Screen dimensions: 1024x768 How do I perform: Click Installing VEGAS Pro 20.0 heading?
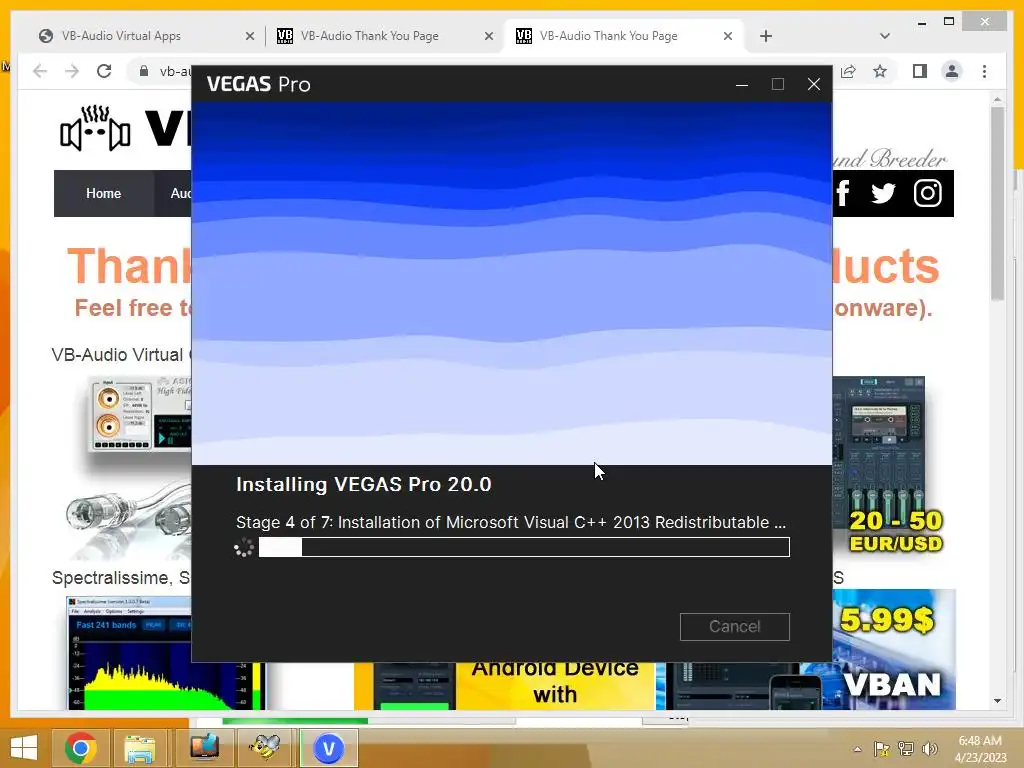pyautogui.click(x=364, y=485)
